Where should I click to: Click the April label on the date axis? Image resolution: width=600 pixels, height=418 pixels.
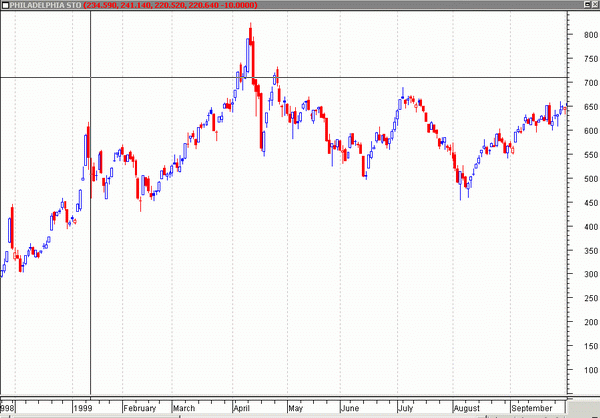(x=242, y=408)
